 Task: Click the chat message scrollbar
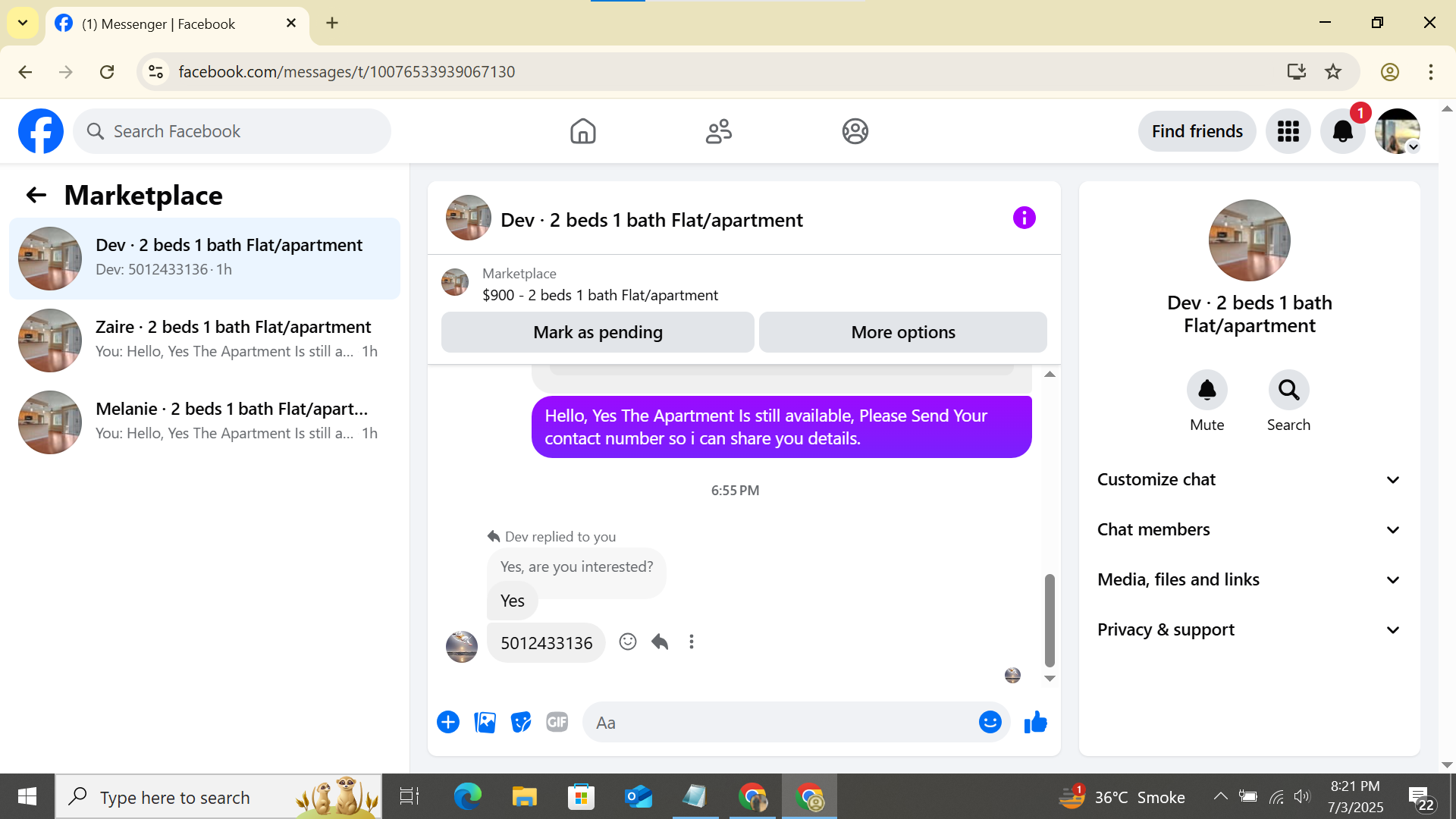click(x=1050, y=620)
